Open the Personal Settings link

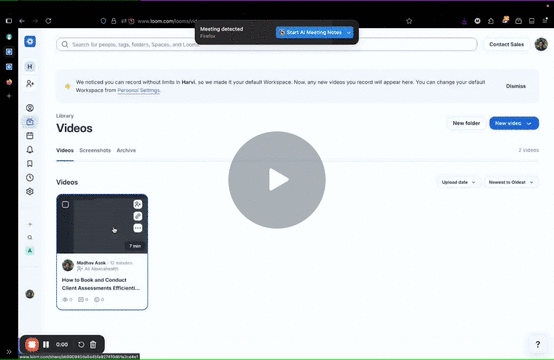coord(138,90)
